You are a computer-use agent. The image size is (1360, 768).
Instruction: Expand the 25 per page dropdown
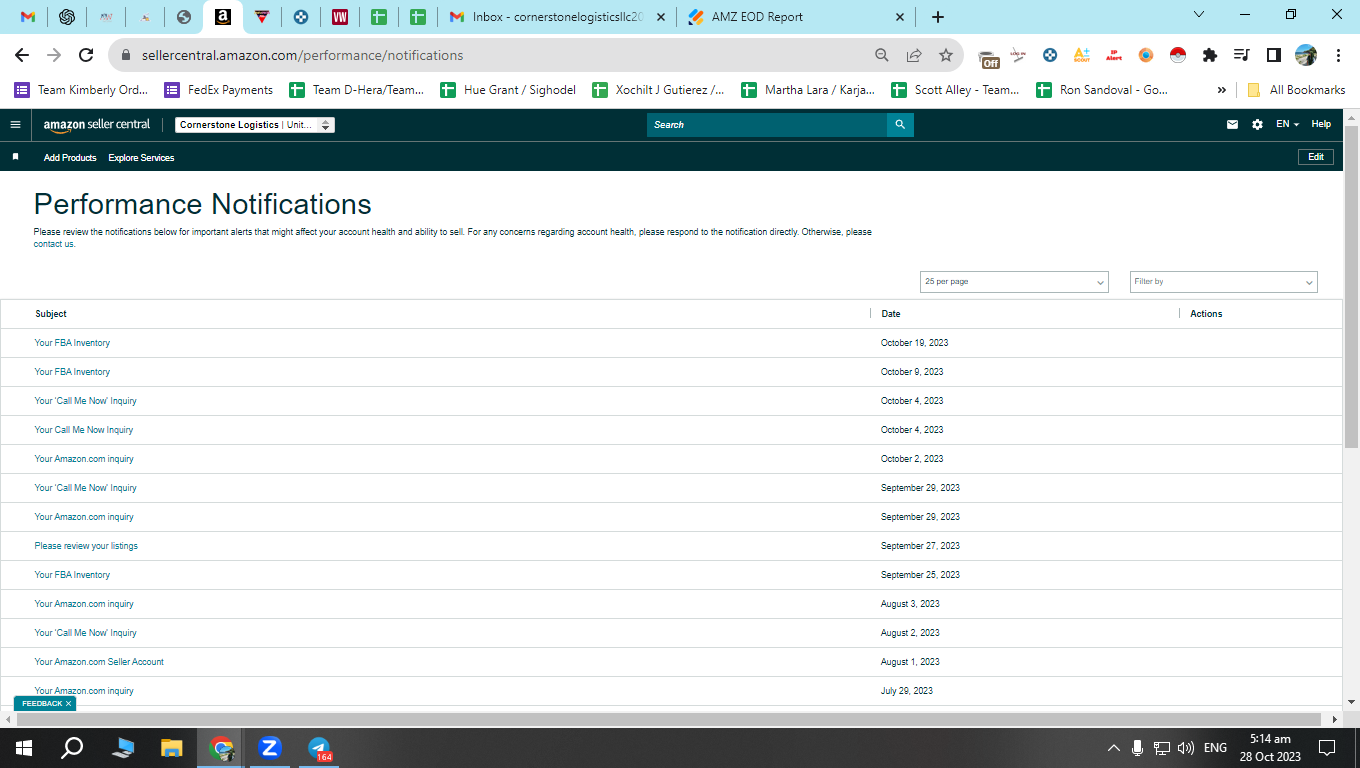click(x=1014, y=282)
